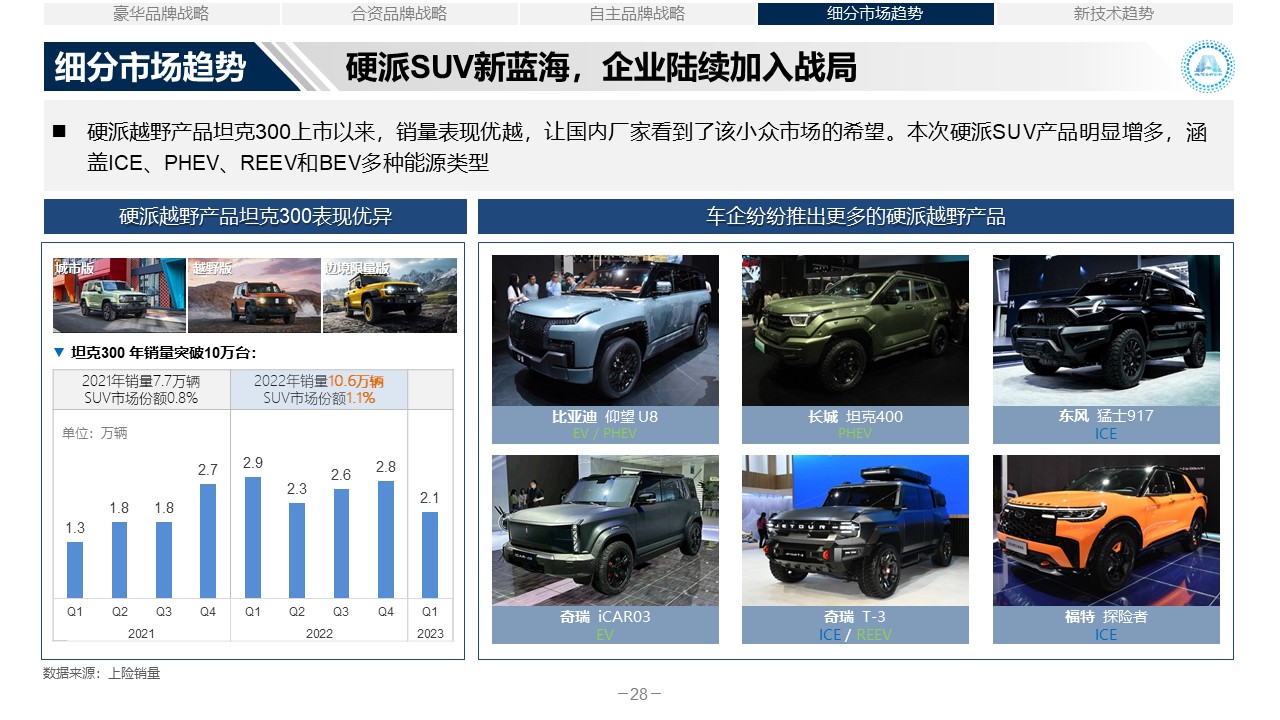1280x720 pixels.
Task: Select the ICE label under 猛士917
Action: coord(1106,434)
